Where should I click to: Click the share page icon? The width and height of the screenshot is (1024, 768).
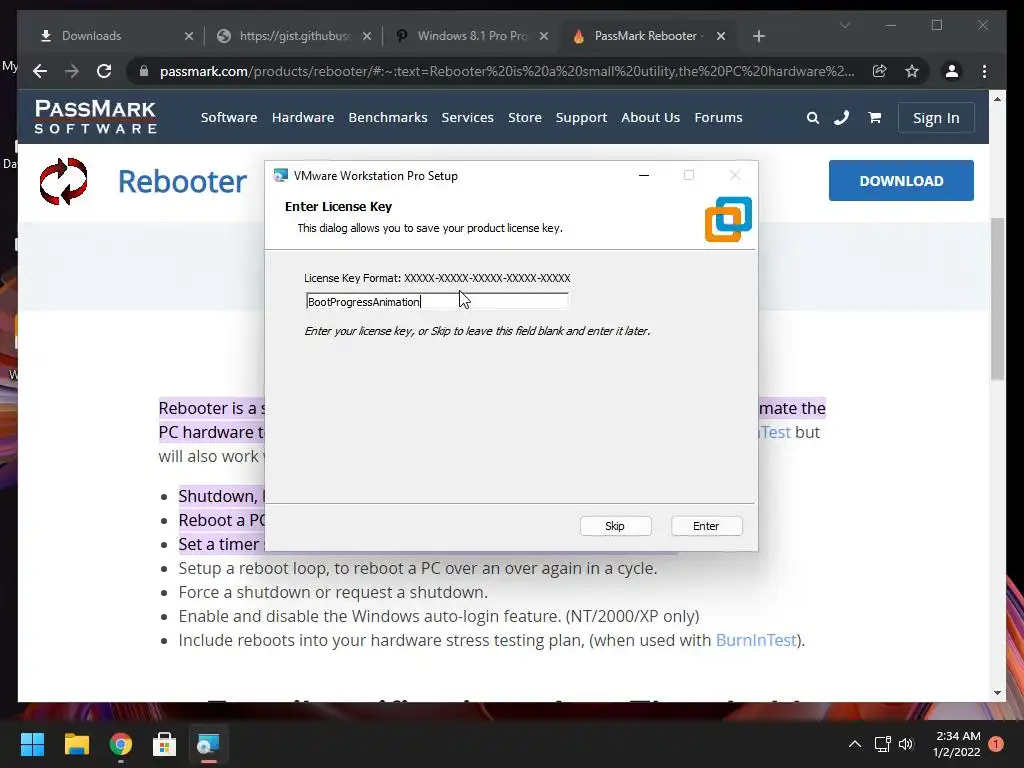[x=880, y=71]
